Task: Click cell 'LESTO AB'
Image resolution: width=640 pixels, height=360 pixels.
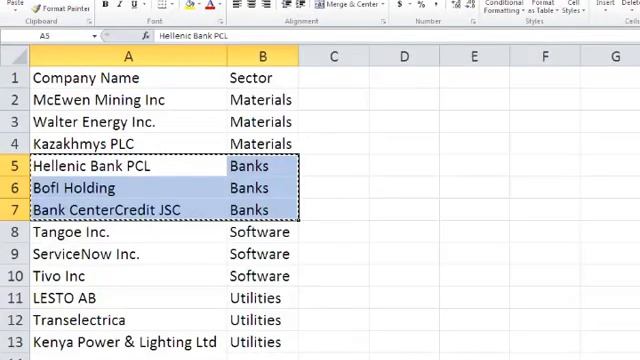Action: pos(128,298)
